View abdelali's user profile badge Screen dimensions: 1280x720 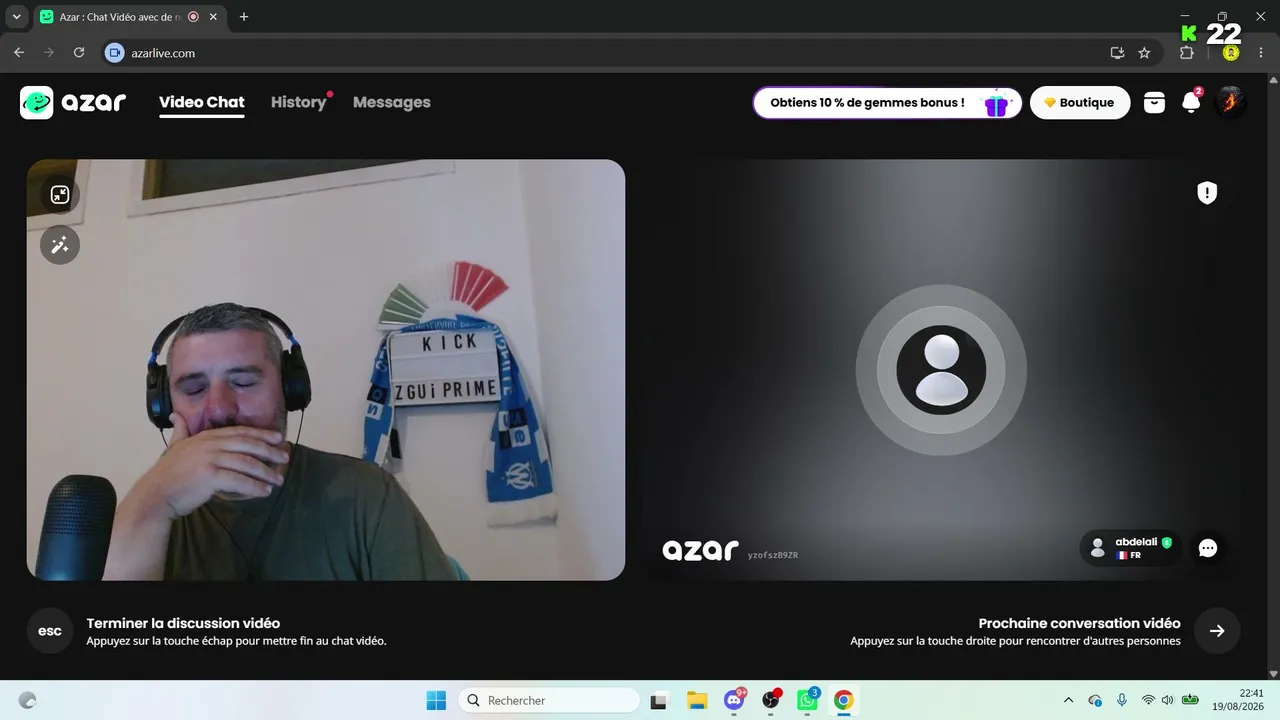tap(1131, 548)
